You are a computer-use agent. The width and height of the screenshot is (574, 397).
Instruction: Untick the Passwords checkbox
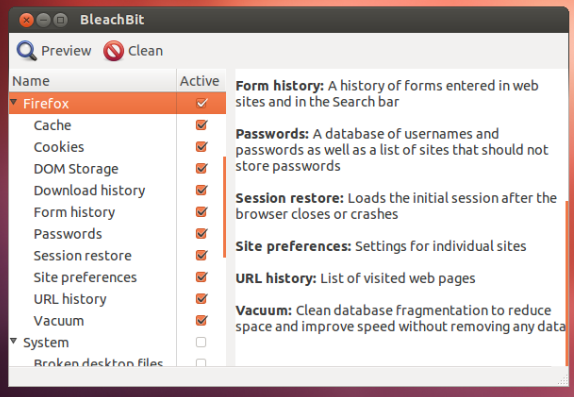pos(201,233)
